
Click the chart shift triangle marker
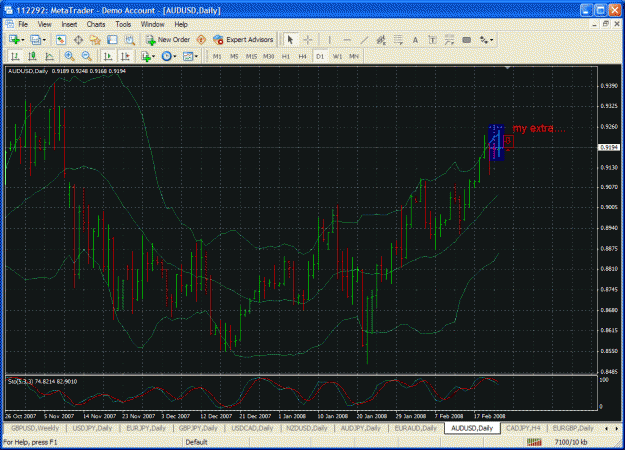[x=507, y=68]
